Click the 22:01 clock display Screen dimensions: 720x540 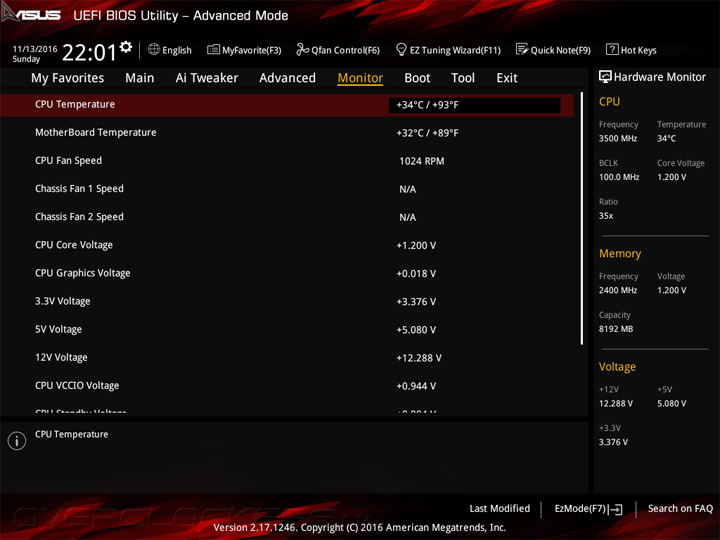point(89,52)
